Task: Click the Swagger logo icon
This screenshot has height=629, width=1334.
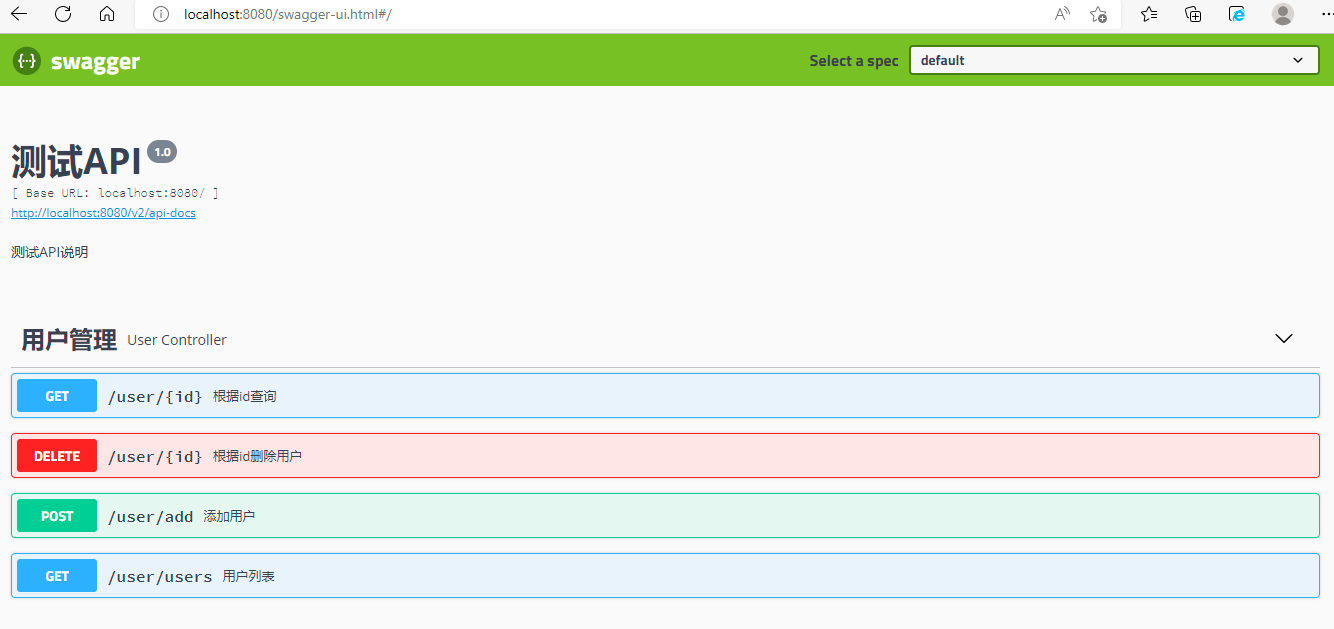Action: [x=27, y=61]
